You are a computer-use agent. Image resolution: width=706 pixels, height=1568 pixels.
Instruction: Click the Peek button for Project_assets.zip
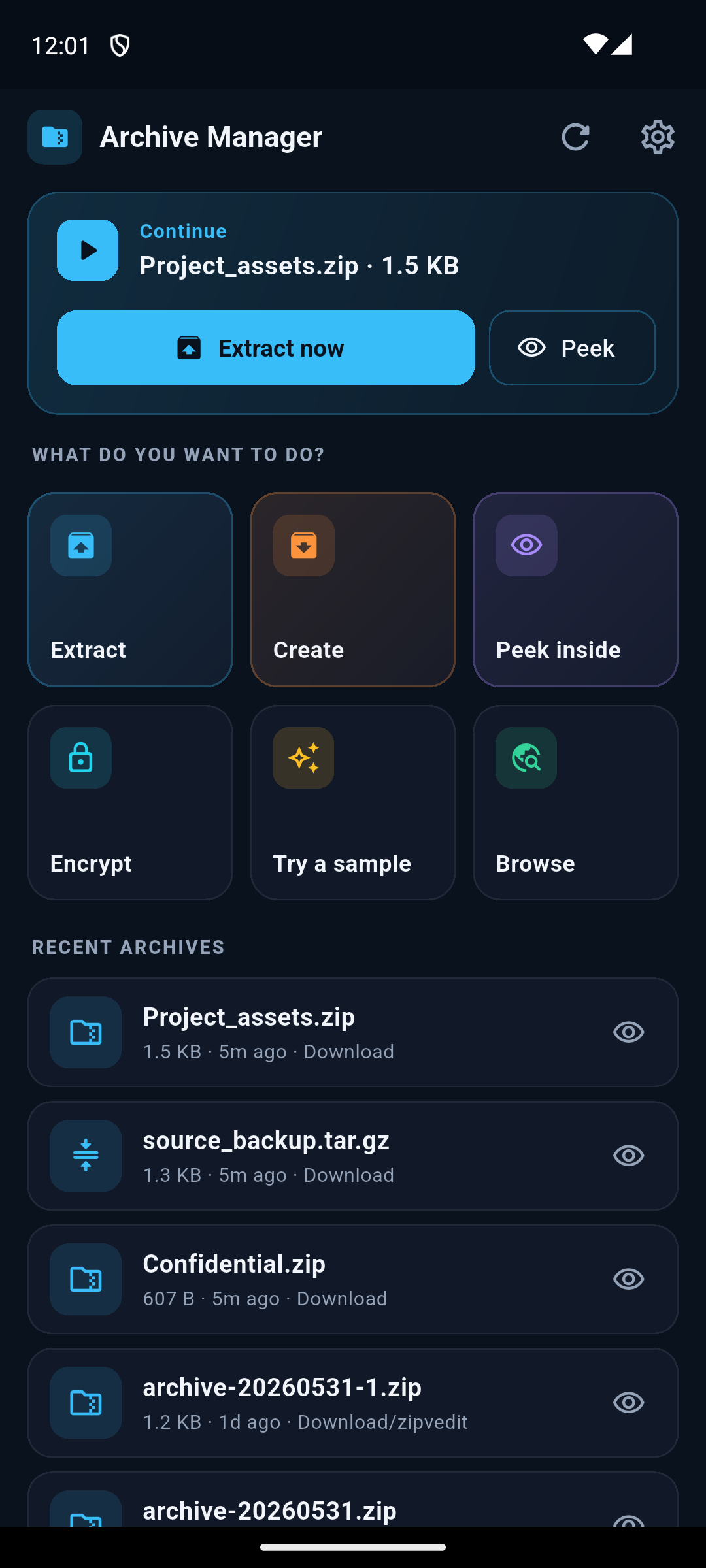(572, 348)
